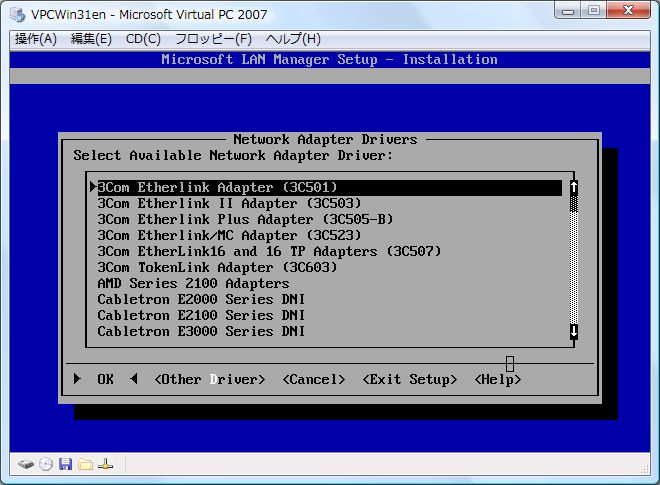This screenshot has height=485, width=660.
Task: Click the scroll down arrow in driver list
Action: [x=574, y=331]
